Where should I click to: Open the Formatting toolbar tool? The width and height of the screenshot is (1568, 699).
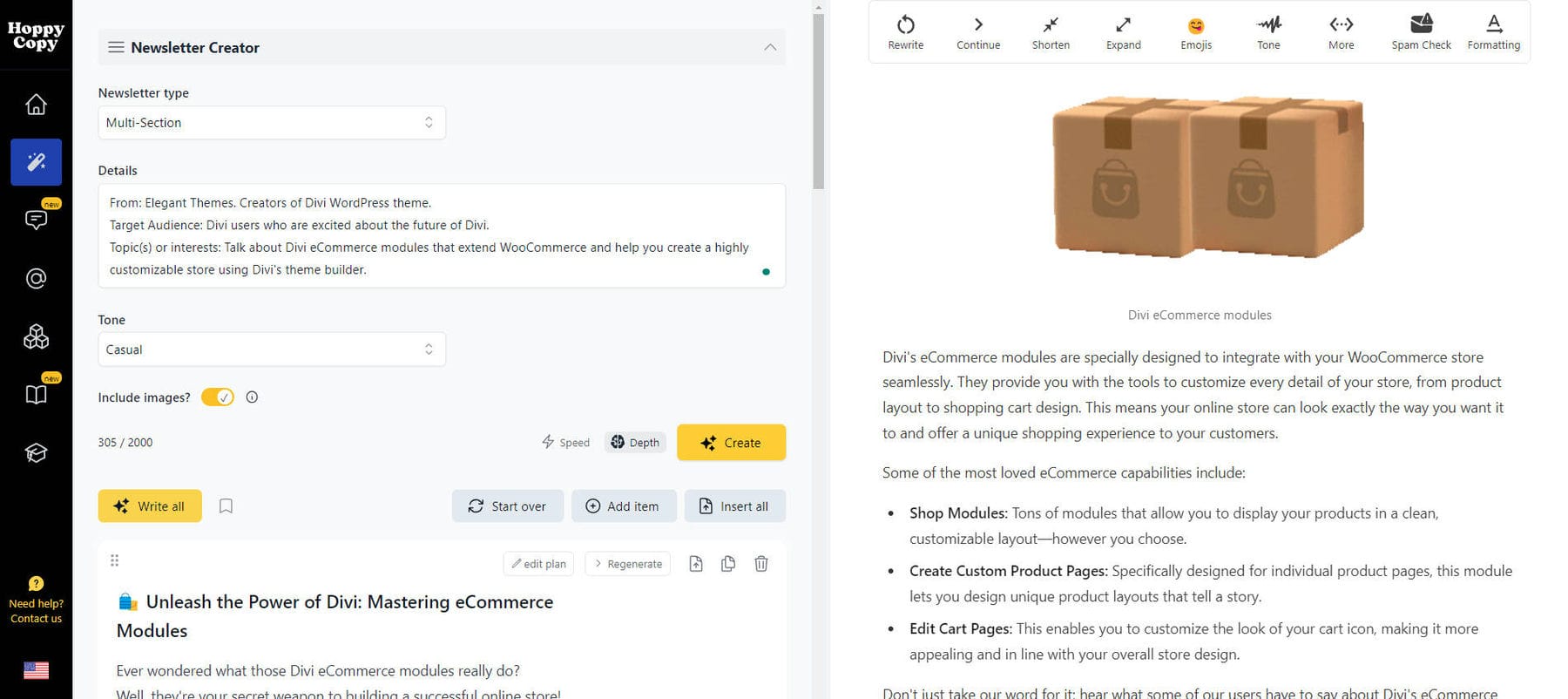[1494, 32]
